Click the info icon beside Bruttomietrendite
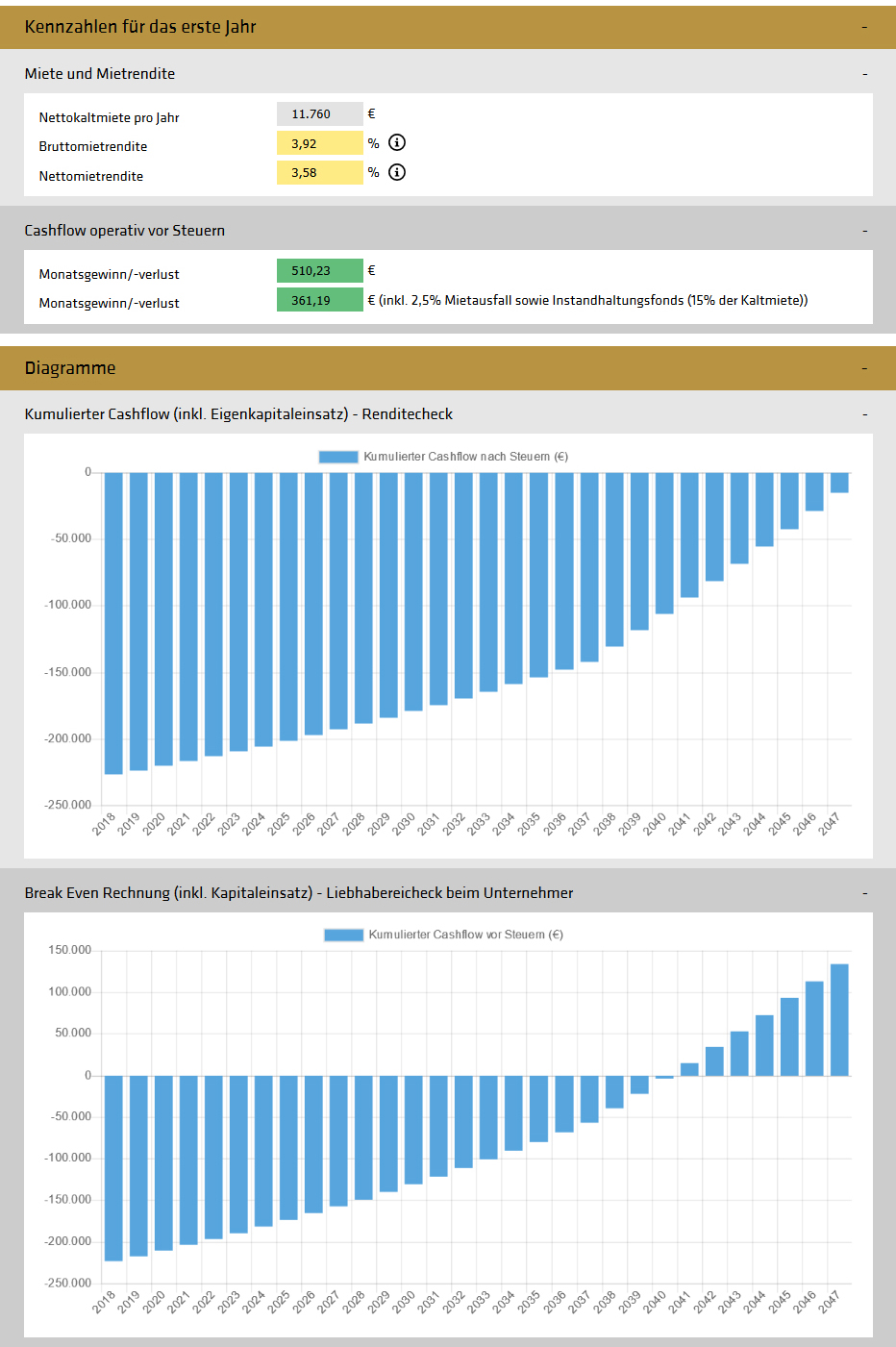 pyautogui.click(x=397, y=143)
